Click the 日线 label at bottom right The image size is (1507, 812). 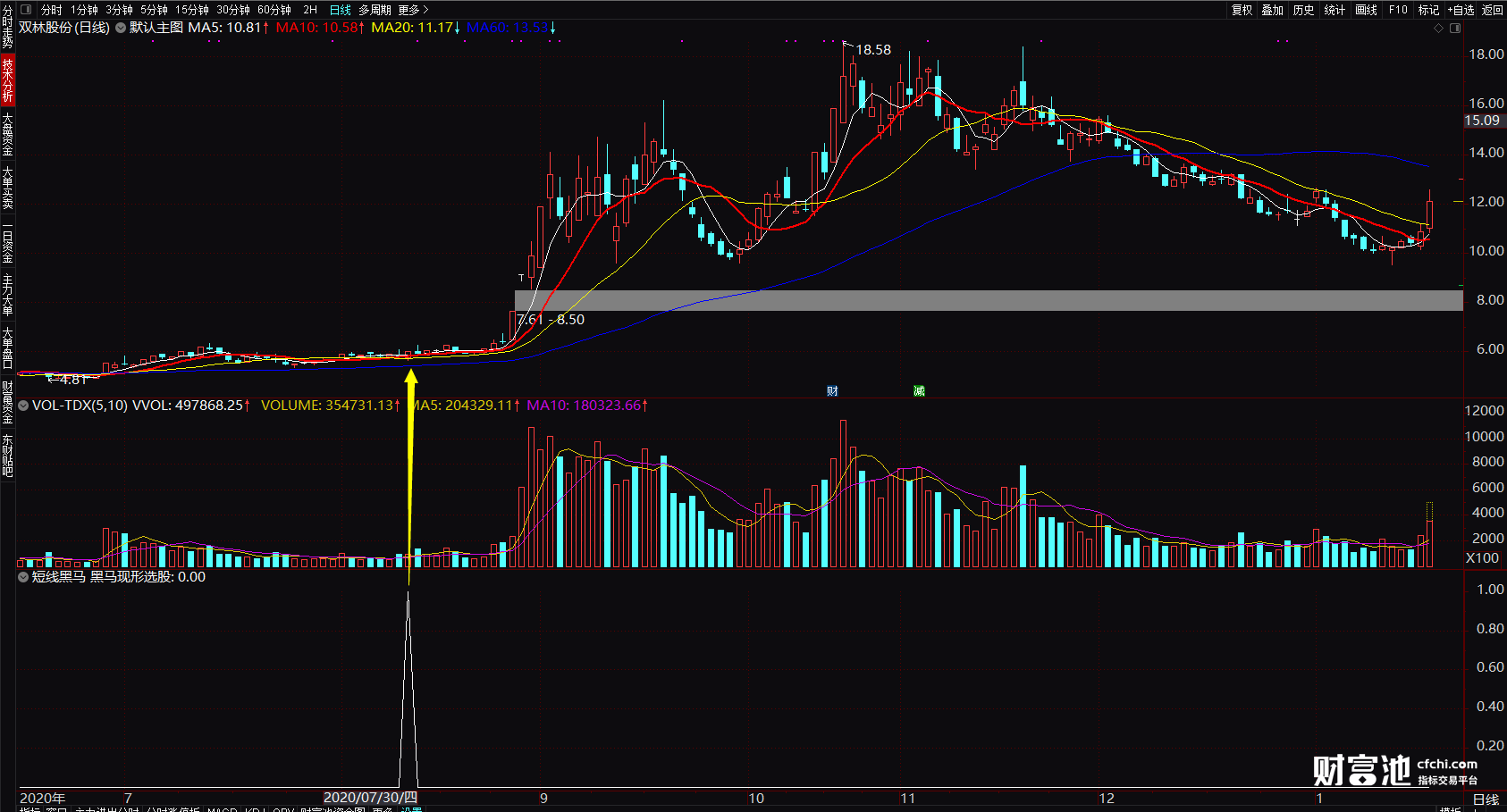click(x=1486, y=799)
